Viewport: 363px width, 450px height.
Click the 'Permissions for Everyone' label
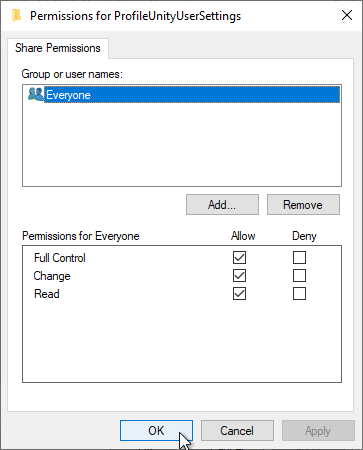[81, 236]
